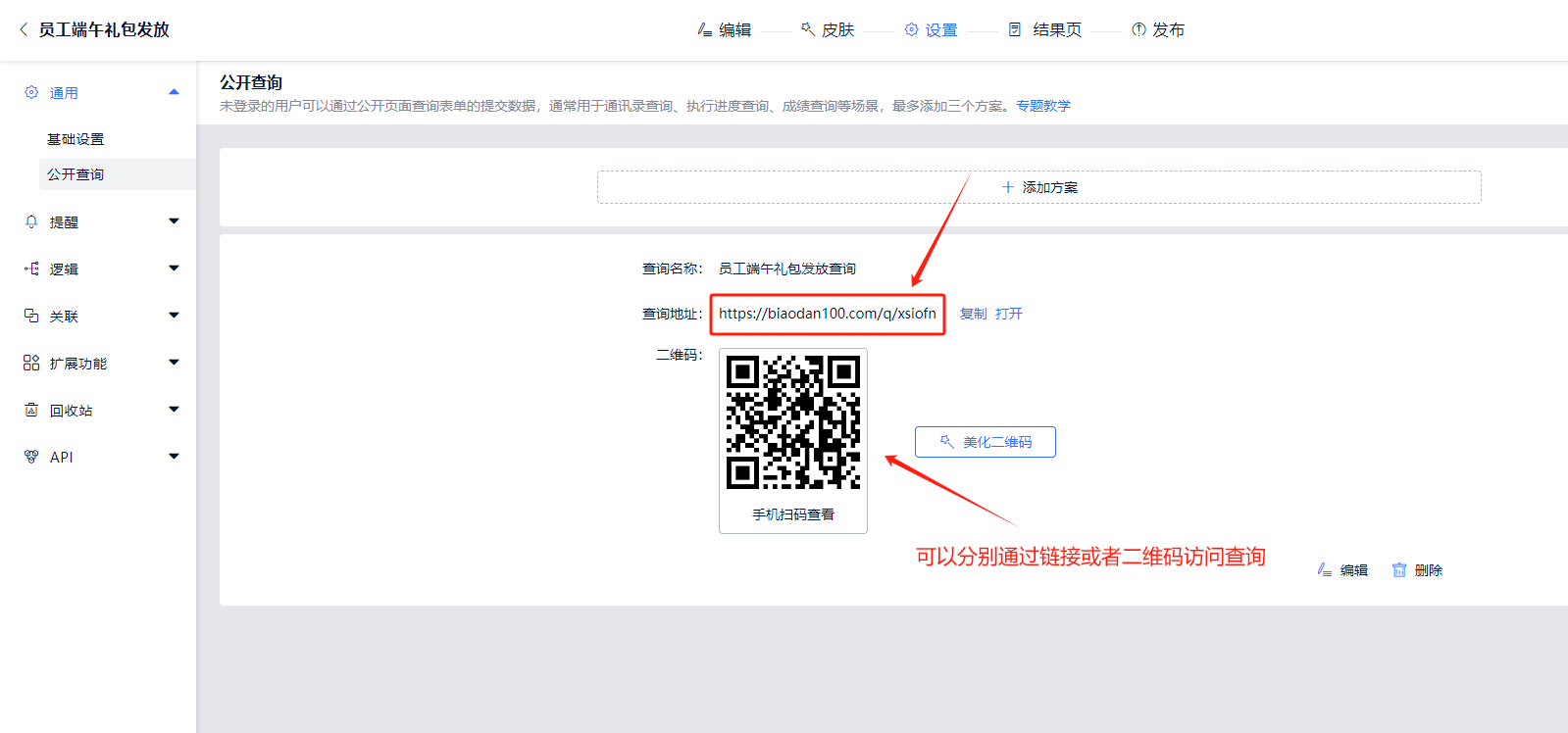This screenshot has width=1568, height=733.
Task: Open the 结果页 step tab
Action: 1045,30
